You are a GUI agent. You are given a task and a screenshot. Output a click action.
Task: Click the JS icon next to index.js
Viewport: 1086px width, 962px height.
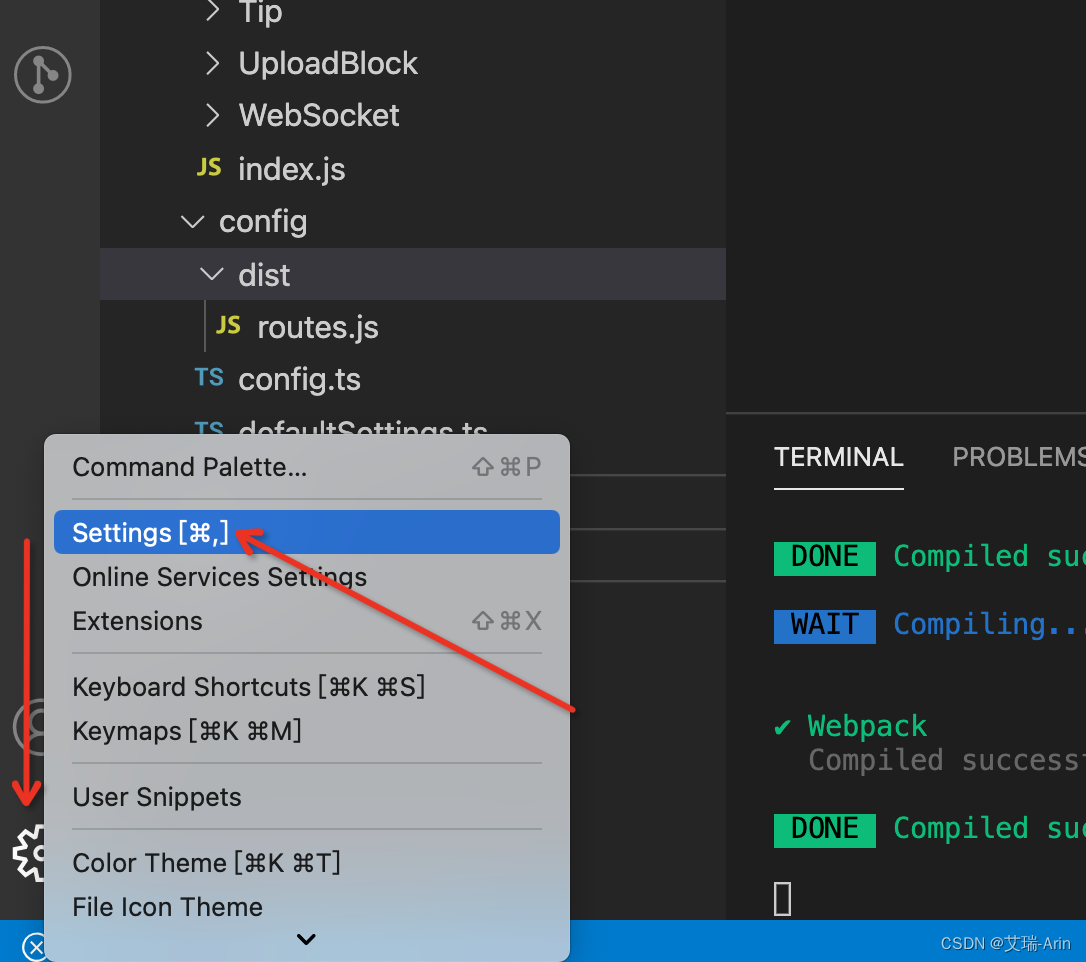pos(209,167)
